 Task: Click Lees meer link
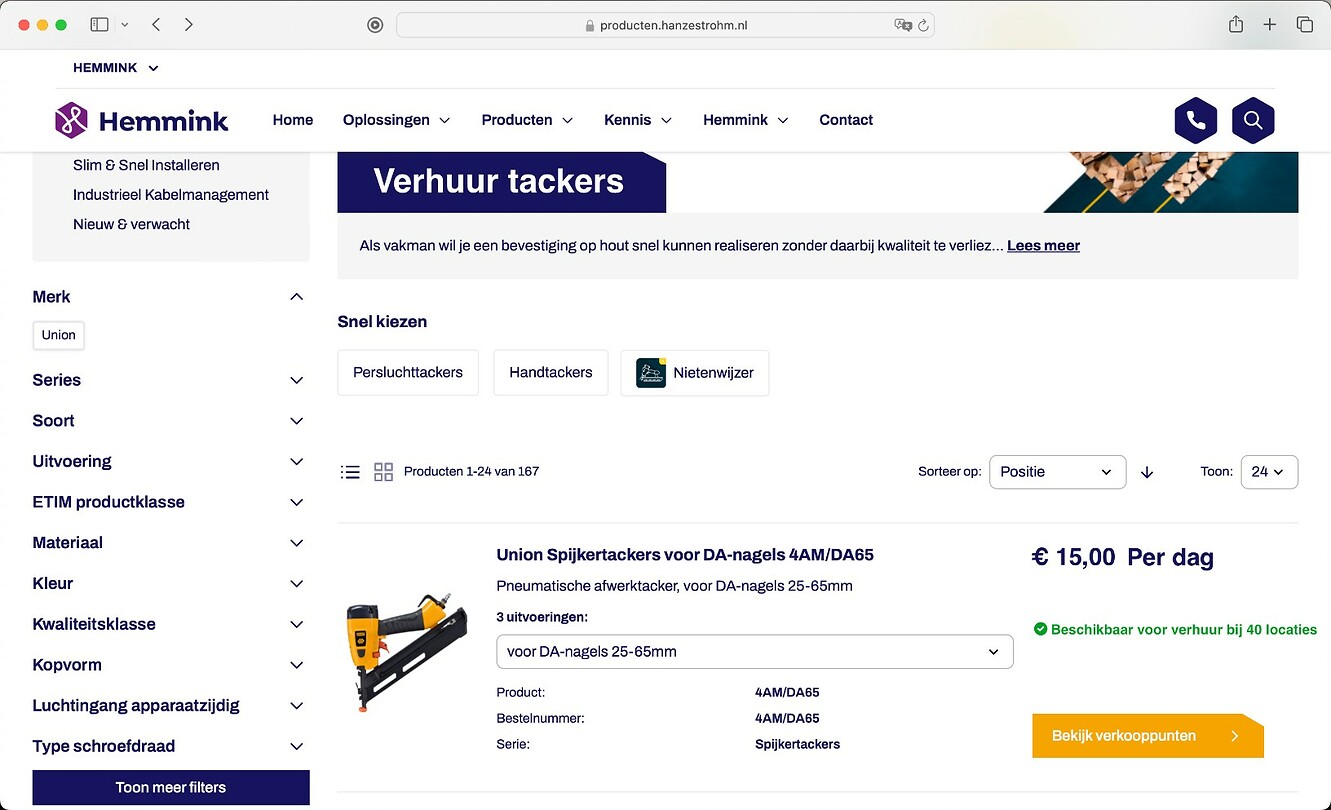click(x=1043, y=245)
